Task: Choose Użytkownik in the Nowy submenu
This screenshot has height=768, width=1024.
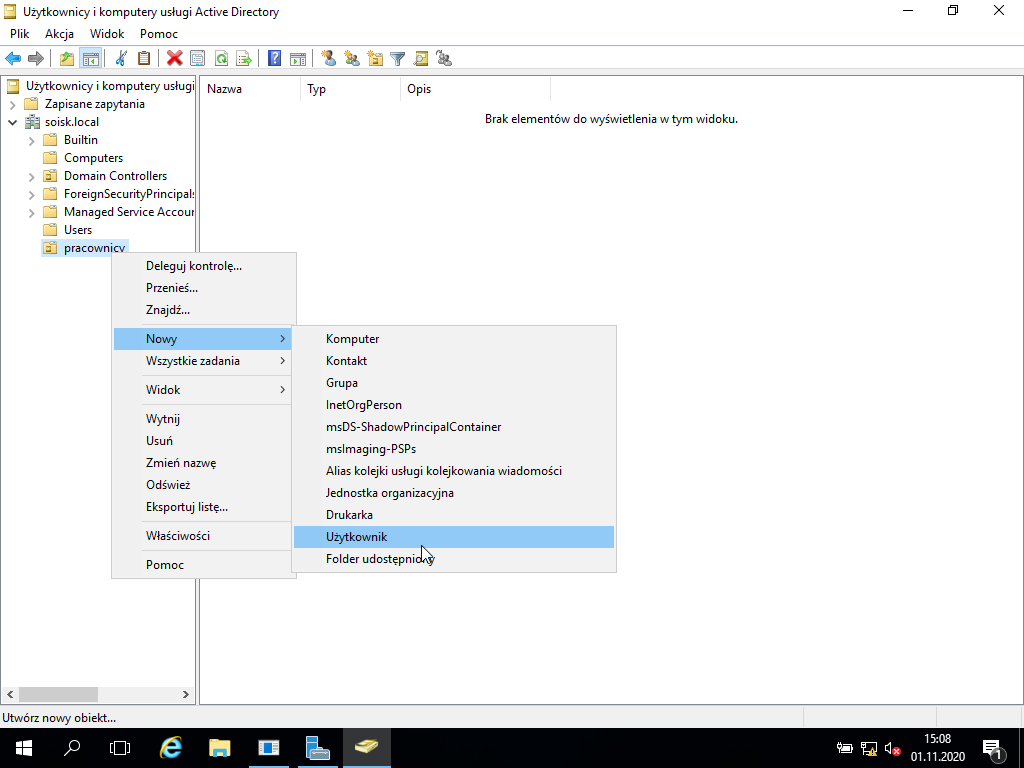Action: coord(454,537)
